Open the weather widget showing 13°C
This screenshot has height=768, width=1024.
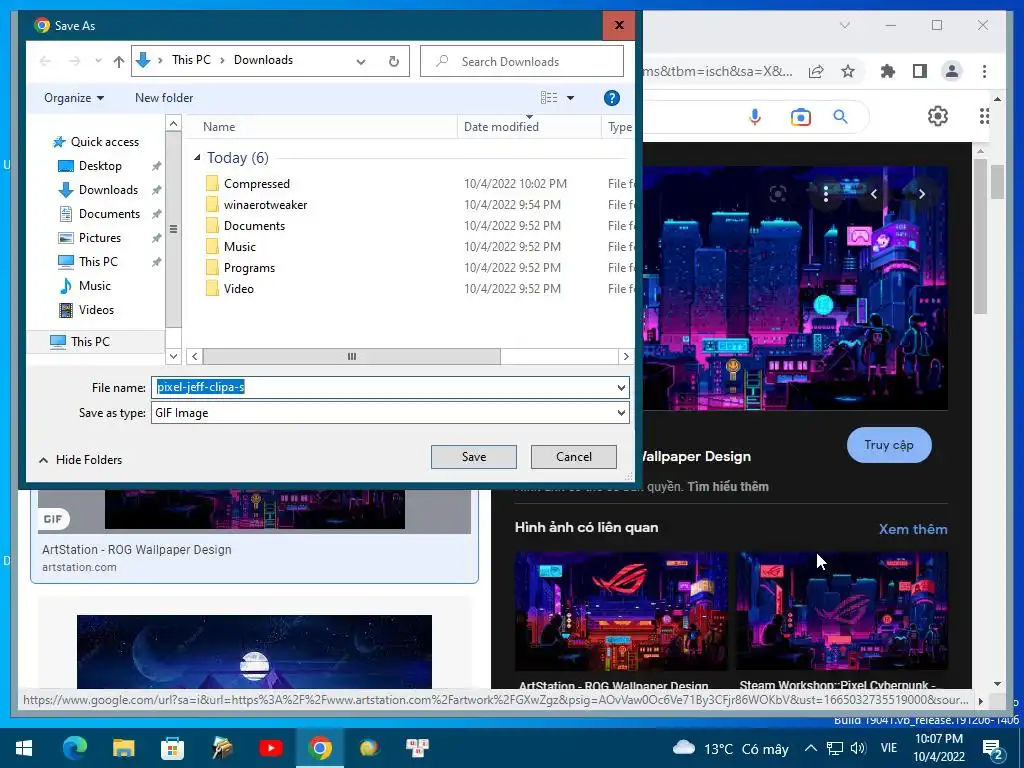tap(730, 748)
